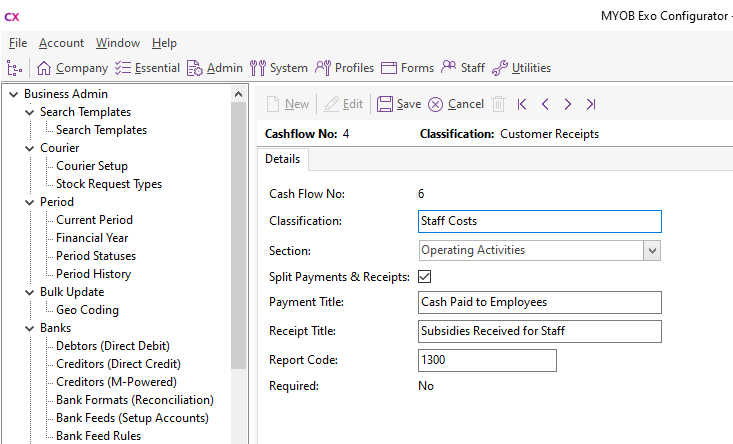This screenshot has height=444, width=733.
Task: Switch to the Details tab
Action: pyautogui.click(x=283, y=159)
